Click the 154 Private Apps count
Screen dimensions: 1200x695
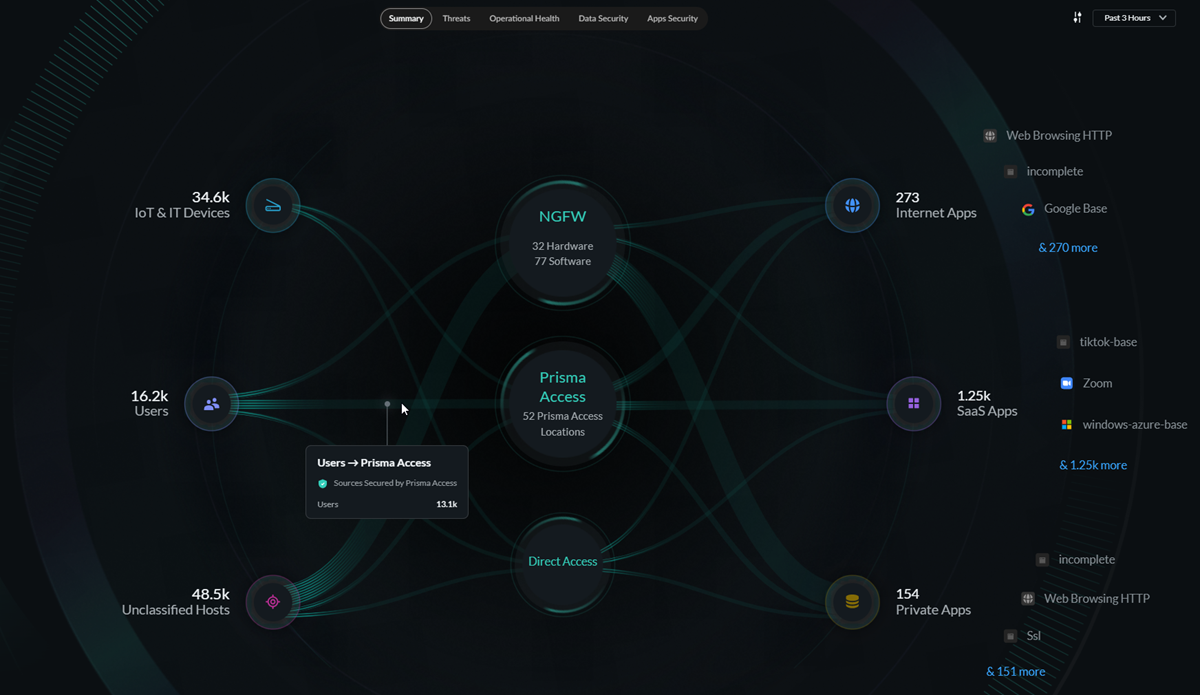[907, 594]
